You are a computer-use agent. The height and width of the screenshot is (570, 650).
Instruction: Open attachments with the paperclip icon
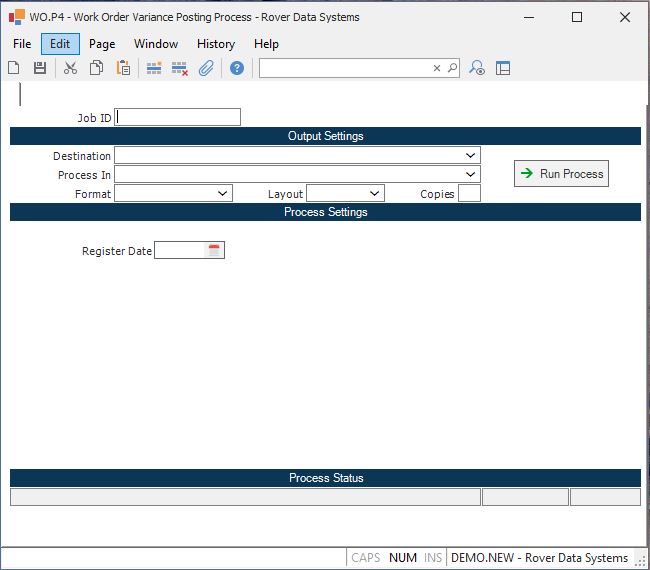[x=206, y=68]
